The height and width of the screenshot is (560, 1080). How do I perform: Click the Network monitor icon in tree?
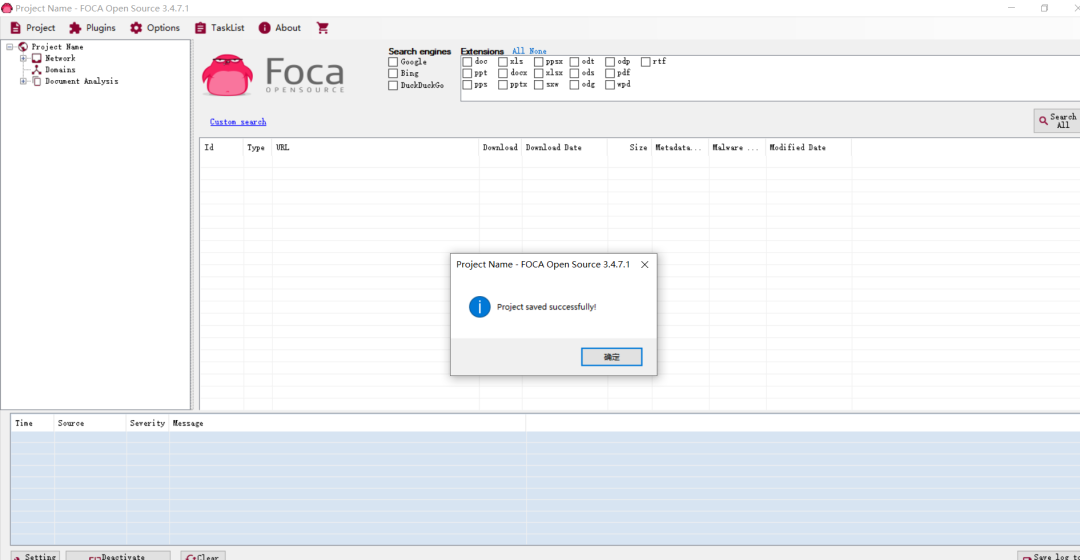click(37, 59)
